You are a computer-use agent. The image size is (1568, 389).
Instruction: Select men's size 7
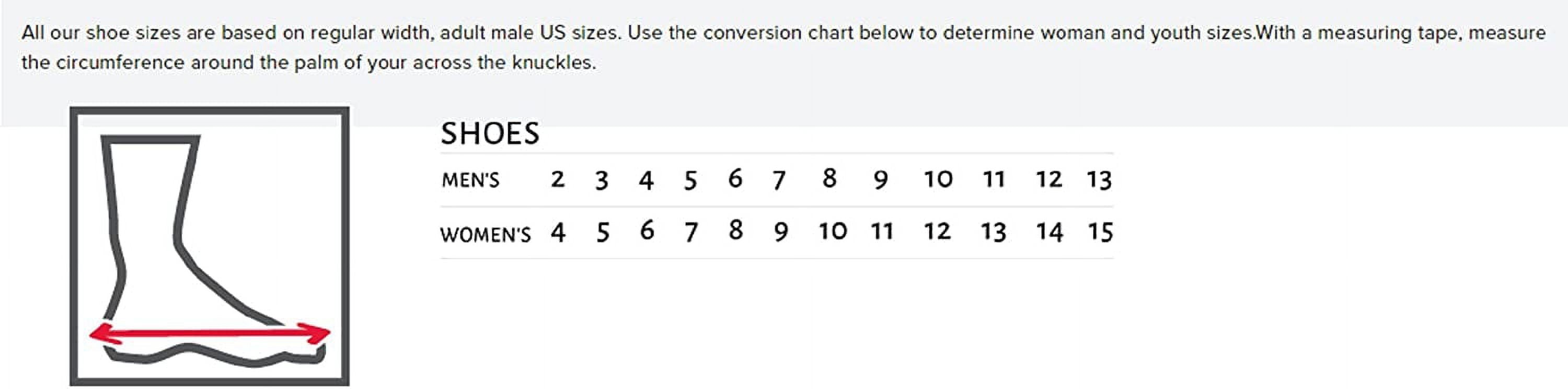click(779, 180)
